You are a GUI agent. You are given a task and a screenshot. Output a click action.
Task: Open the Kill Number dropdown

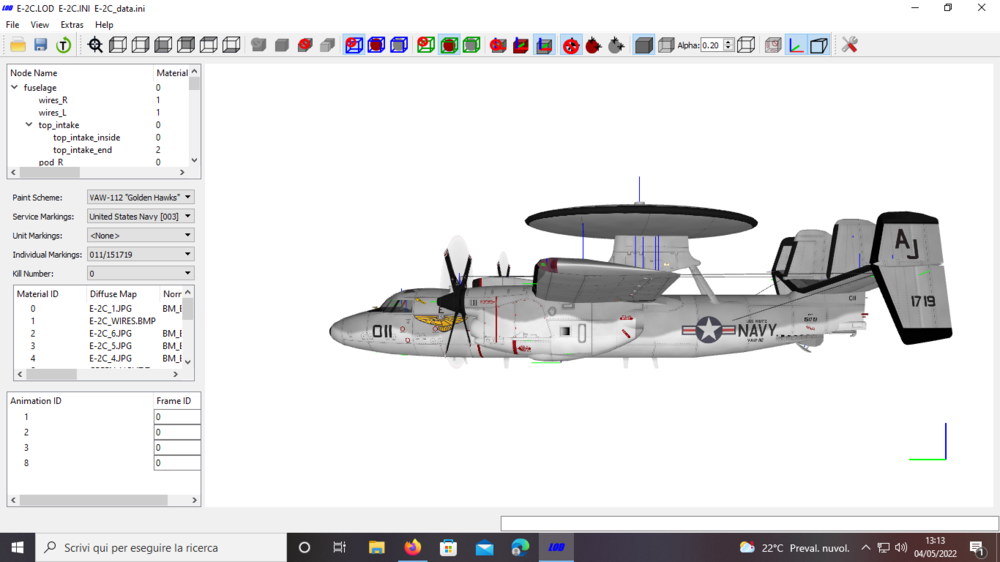(x=140, y=273)
